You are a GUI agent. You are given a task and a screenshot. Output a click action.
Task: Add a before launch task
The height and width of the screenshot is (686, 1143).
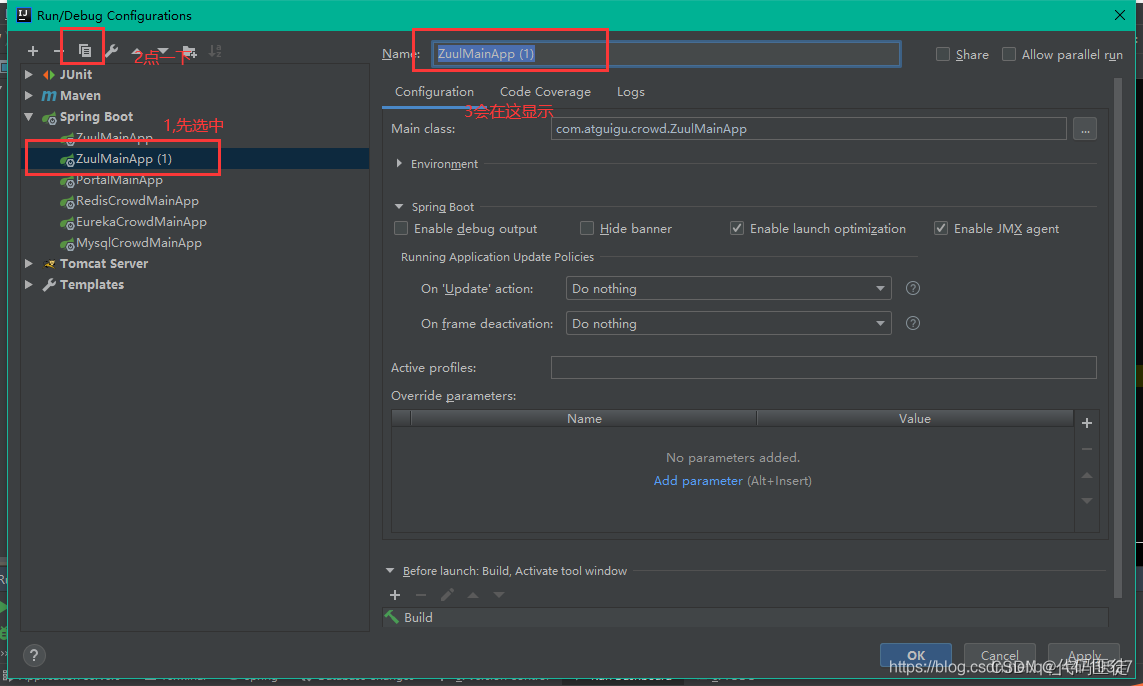(395, 595)
